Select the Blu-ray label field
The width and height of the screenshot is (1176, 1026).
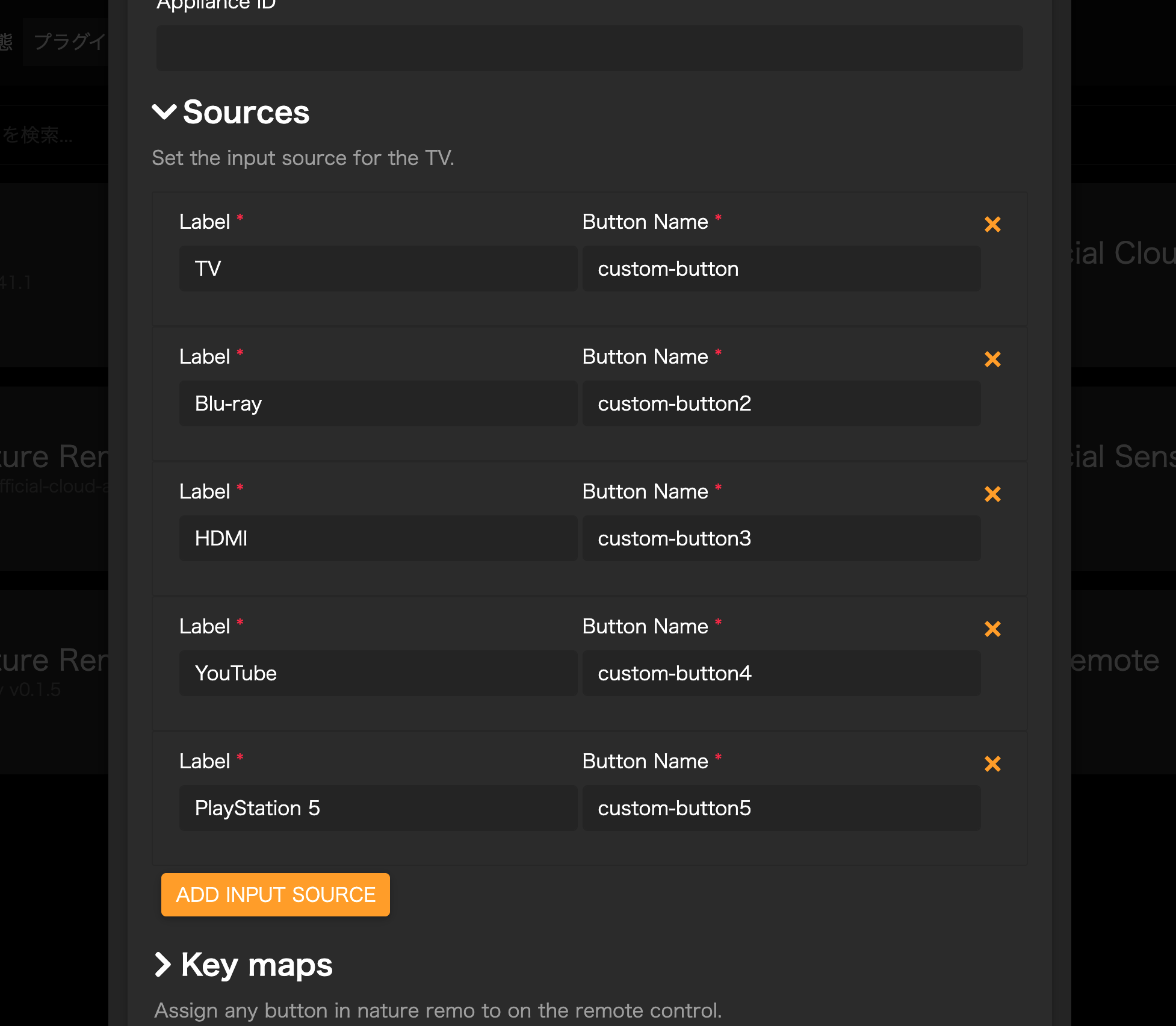pos(379,403)
